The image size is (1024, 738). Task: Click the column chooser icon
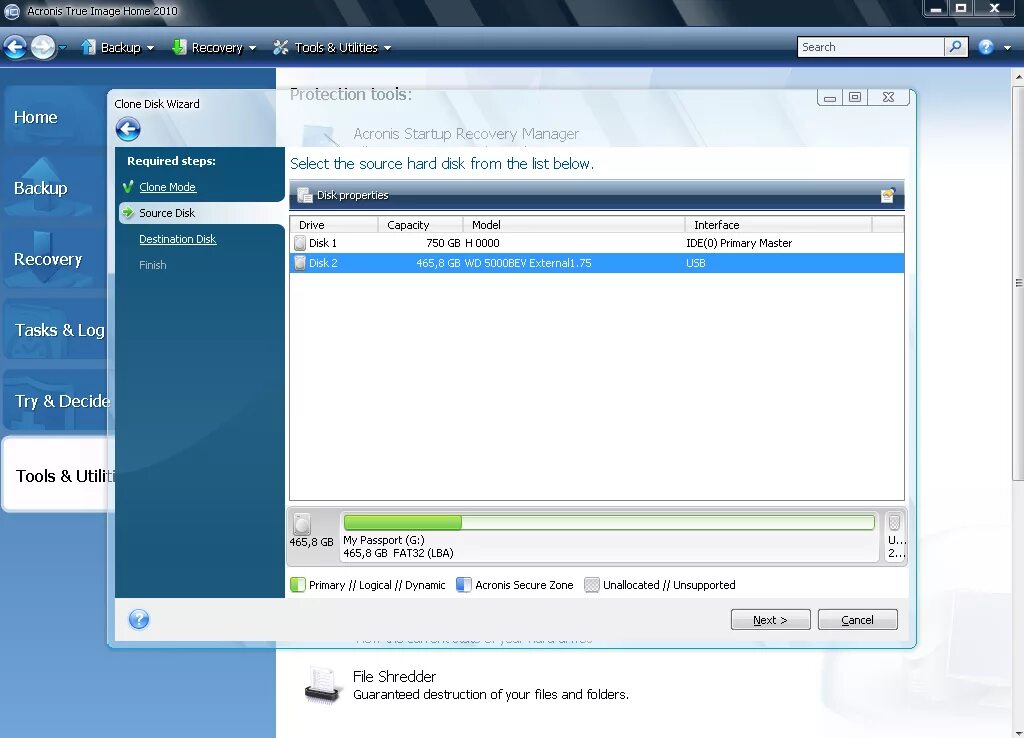coord(888,195)
